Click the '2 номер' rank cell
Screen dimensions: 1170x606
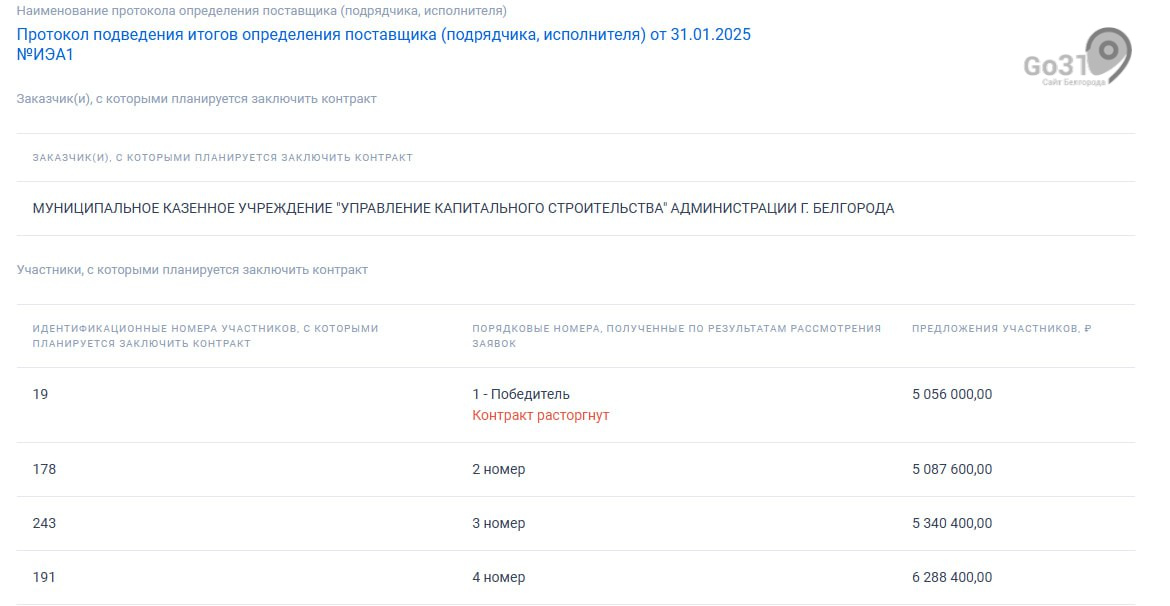(x=498, y=469)
